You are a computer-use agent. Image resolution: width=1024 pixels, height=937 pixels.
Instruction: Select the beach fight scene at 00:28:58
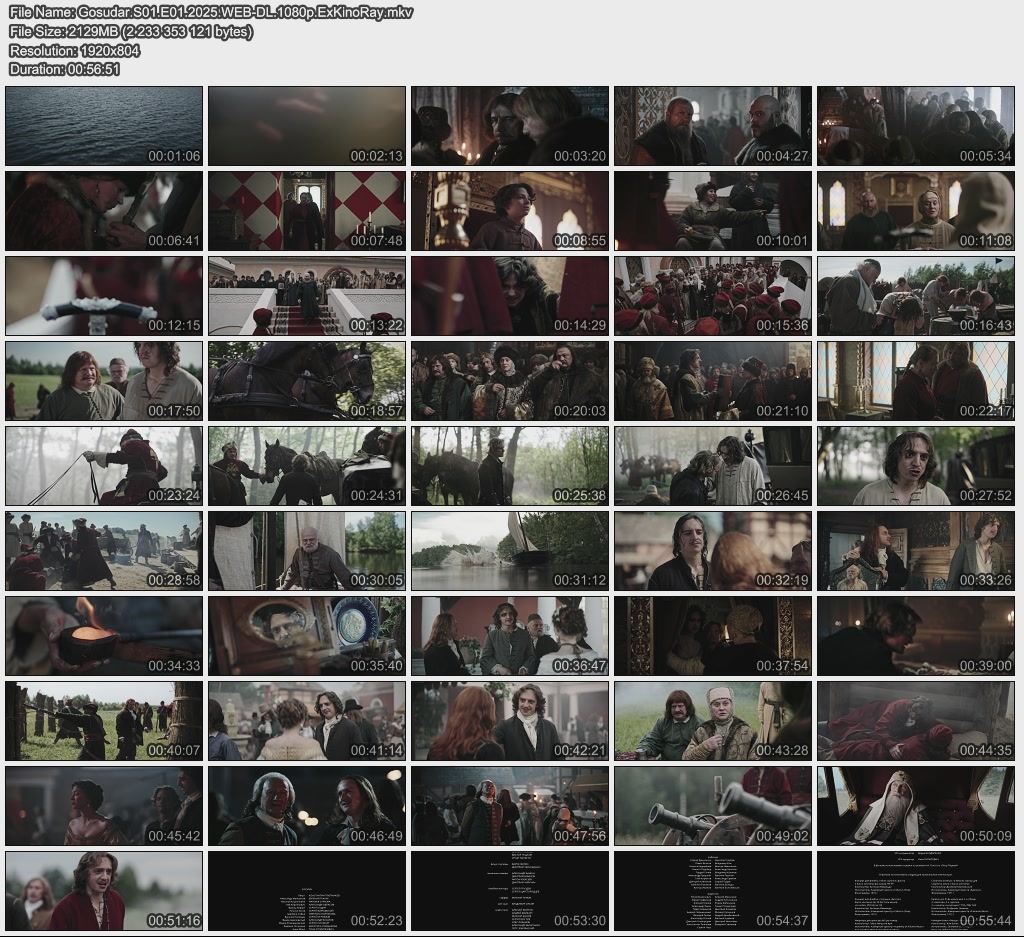104,551
